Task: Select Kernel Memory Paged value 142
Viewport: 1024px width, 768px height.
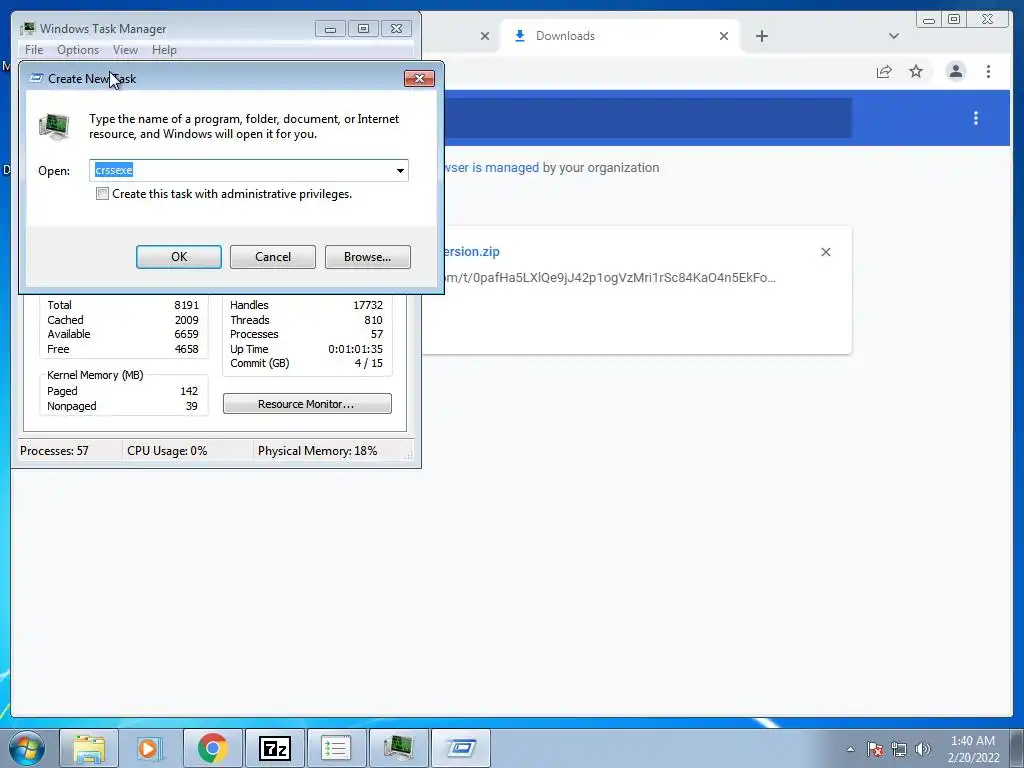Action: [189, 391]
